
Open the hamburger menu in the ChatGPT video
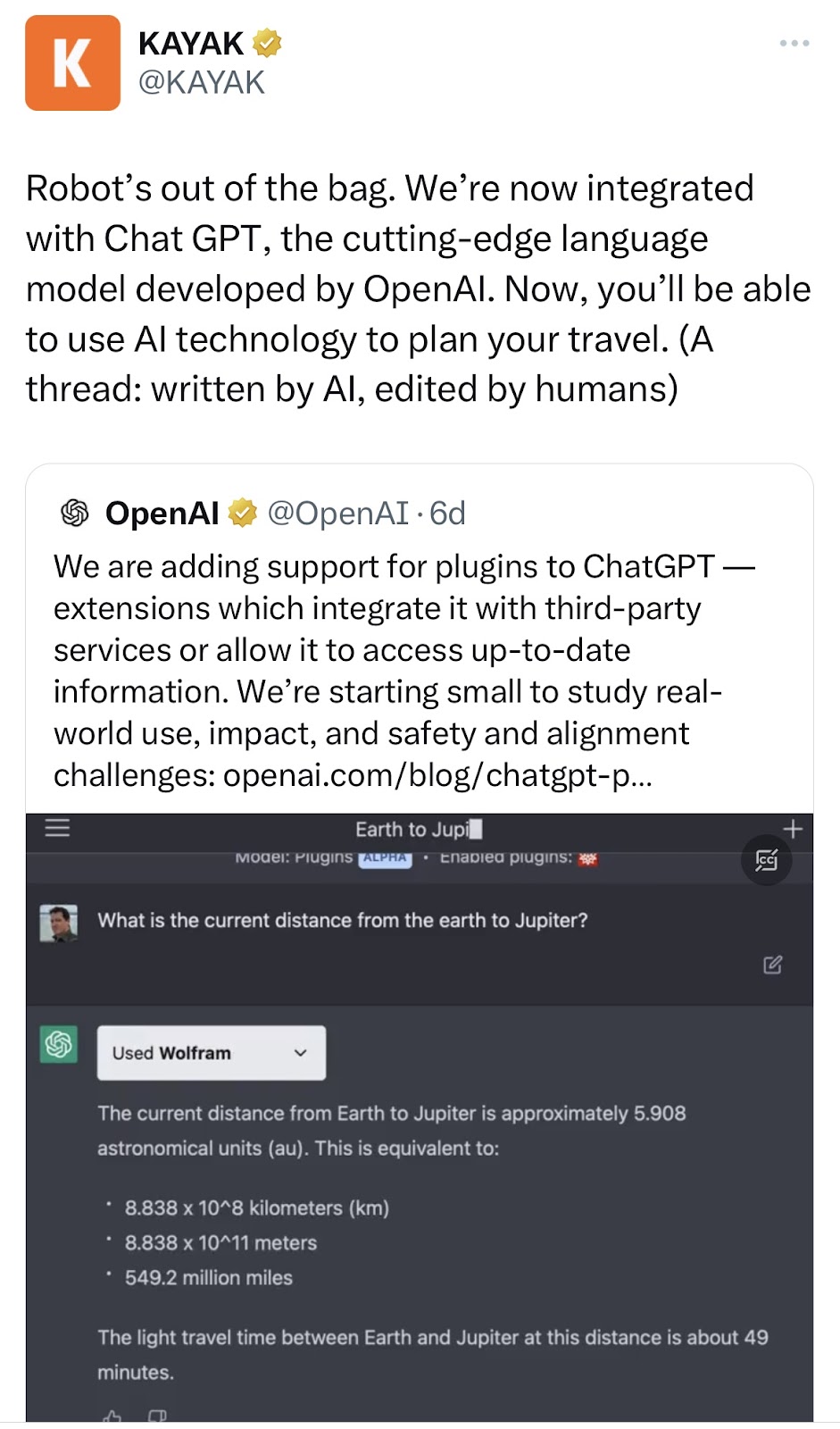pos(57,828)
